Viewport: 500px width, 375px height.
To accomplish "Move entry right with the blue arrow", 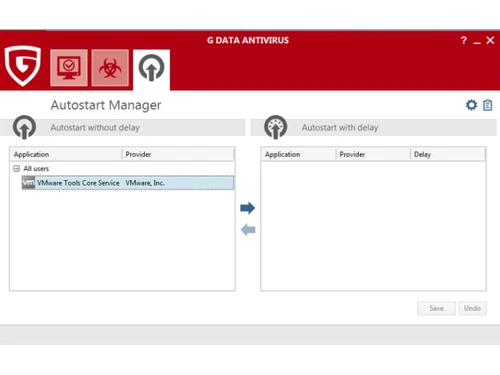I will click(x=247, y=208).
